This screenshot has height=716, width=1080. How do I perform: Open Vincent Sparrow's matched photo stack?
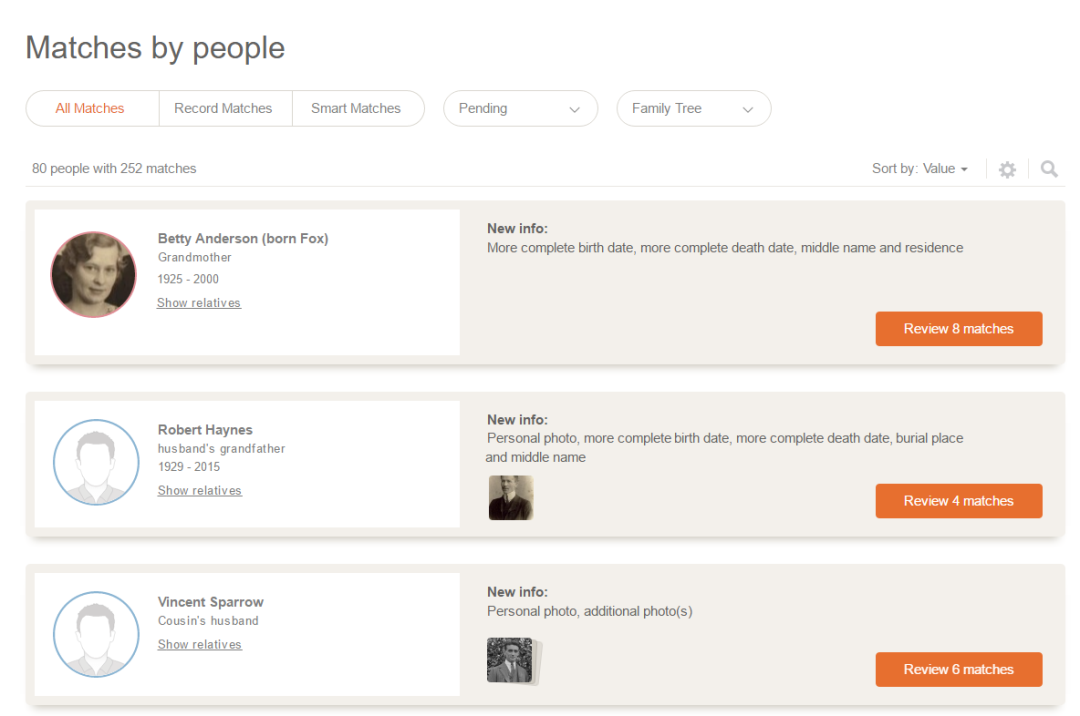[x=511, y=661]
